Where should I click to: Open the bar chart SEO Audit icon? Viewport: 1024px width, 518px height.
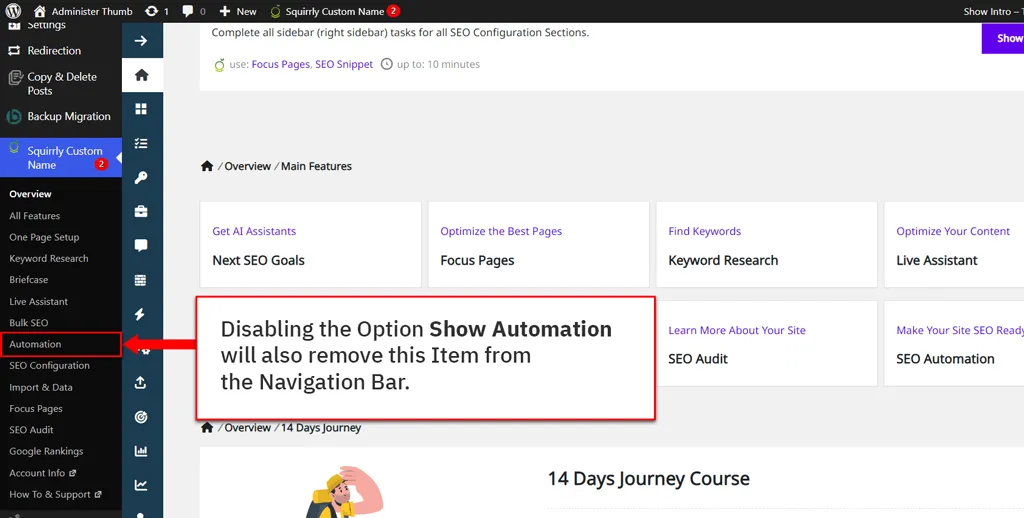[141, 451]
